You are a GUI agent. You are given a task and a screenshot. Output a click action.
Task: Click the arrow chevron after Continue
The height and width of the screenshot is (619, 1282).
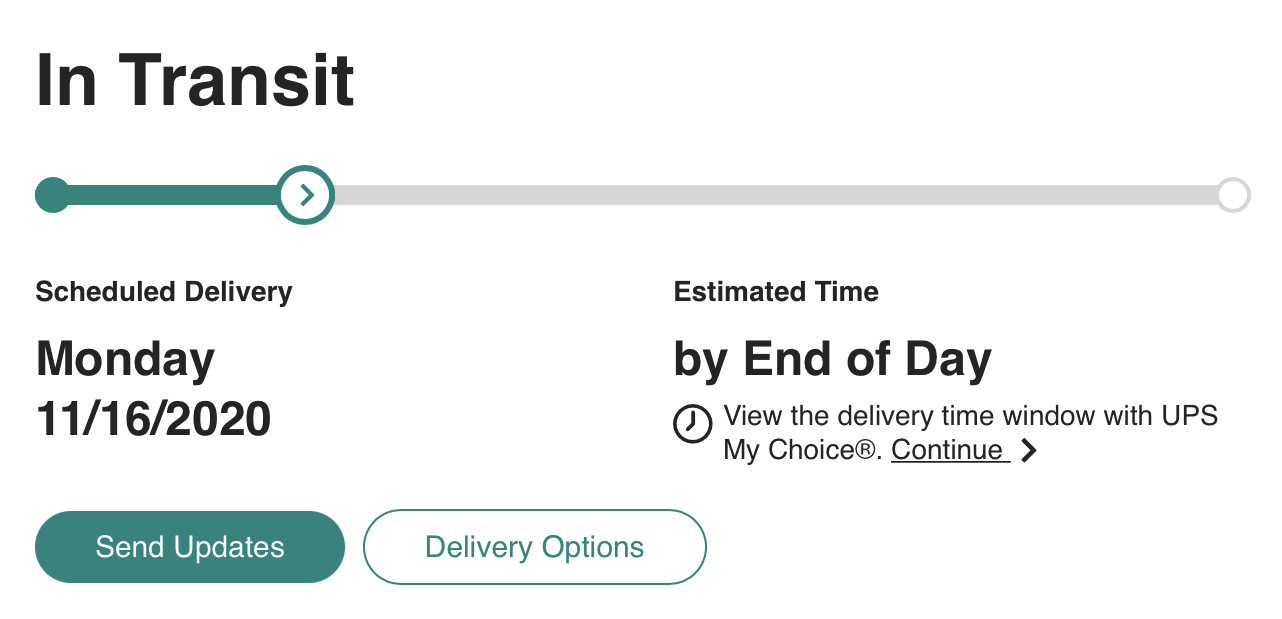(1029, 450)
